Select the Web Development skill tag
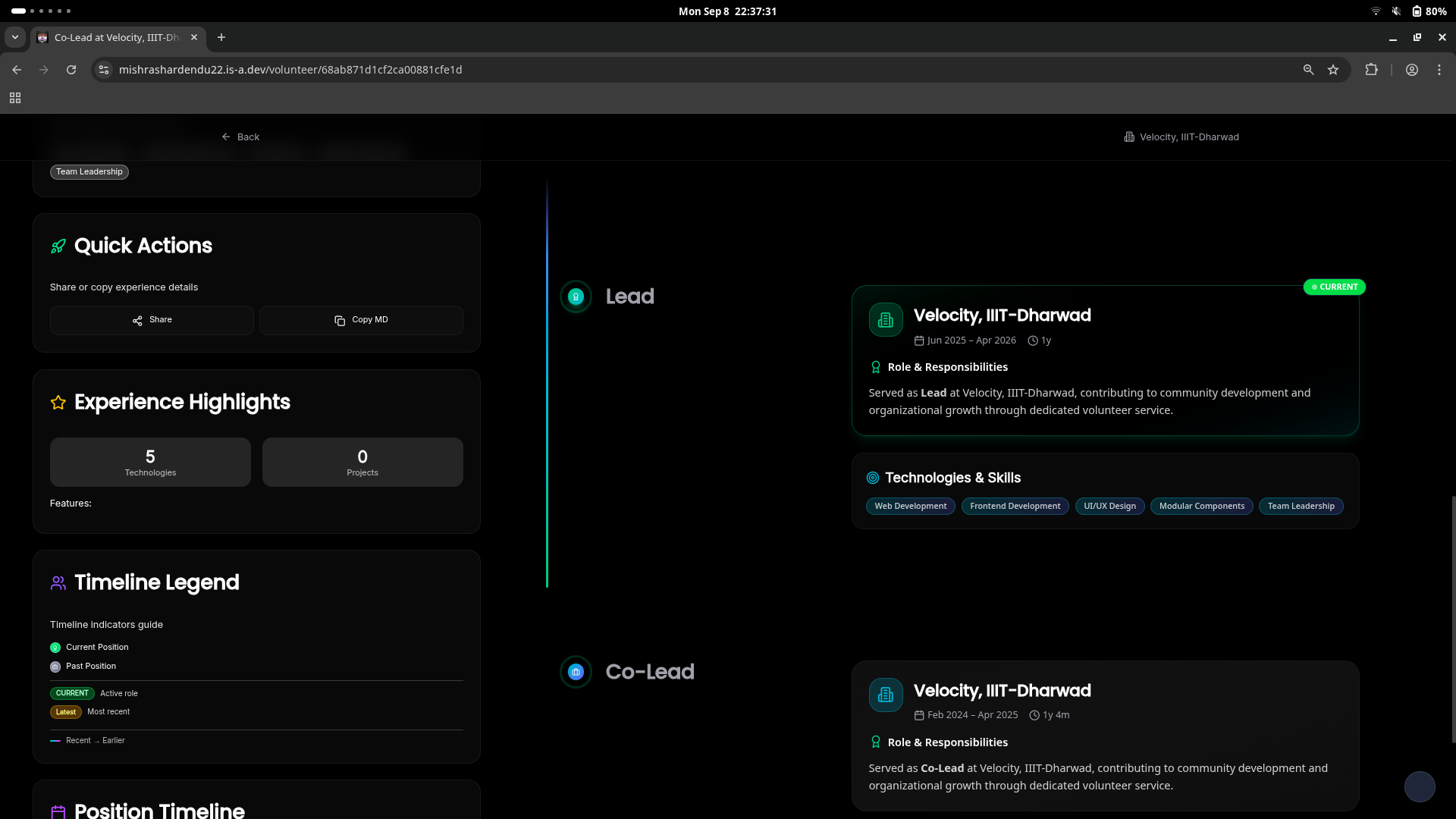1456x819 pixels. pos(910,507)
